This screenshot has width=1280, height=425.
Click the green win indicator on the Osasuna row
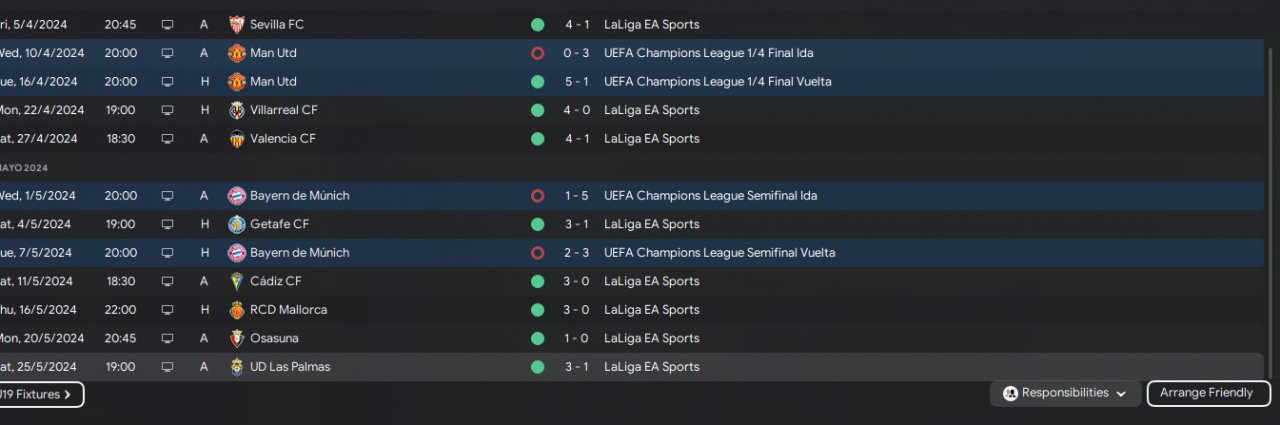tap(538, 338)
